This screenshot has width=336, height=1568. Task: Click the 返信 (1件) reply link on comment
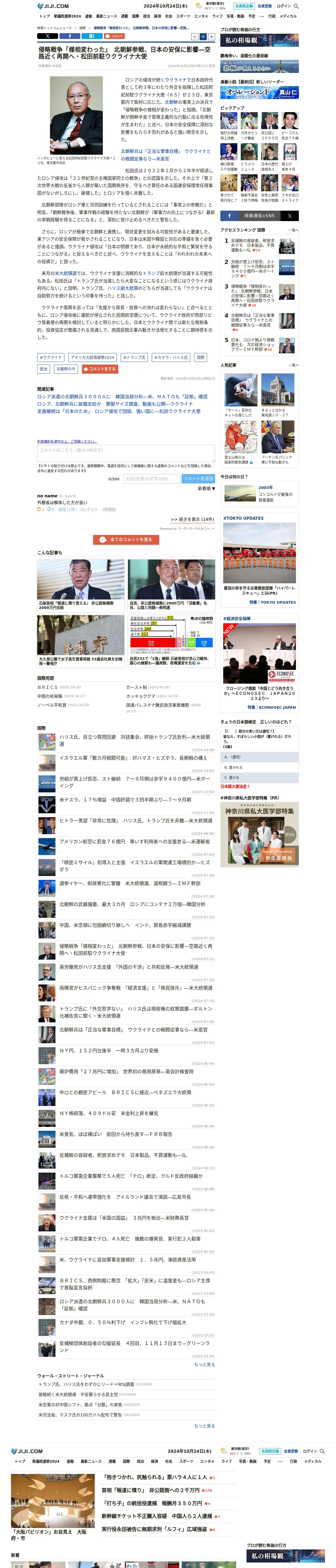(x=66, y=510)
